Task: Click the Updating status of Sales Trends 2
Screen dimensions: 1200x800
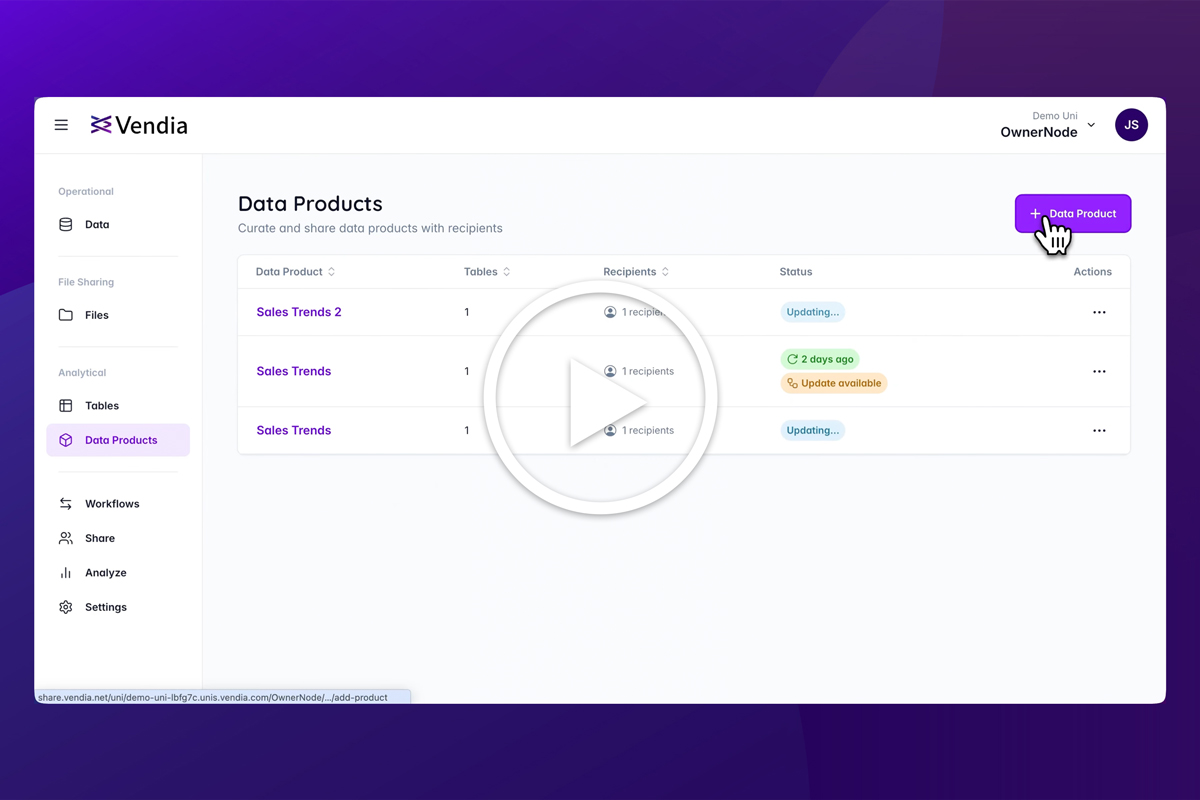Action: click(813, 312)
